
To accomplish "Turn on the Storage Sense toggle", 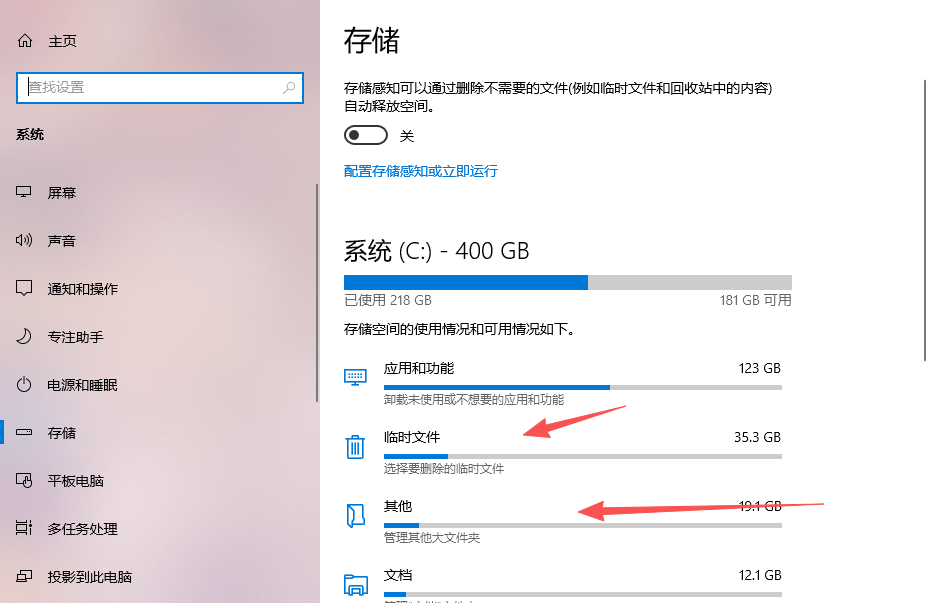I will click(x=365, y=135).
